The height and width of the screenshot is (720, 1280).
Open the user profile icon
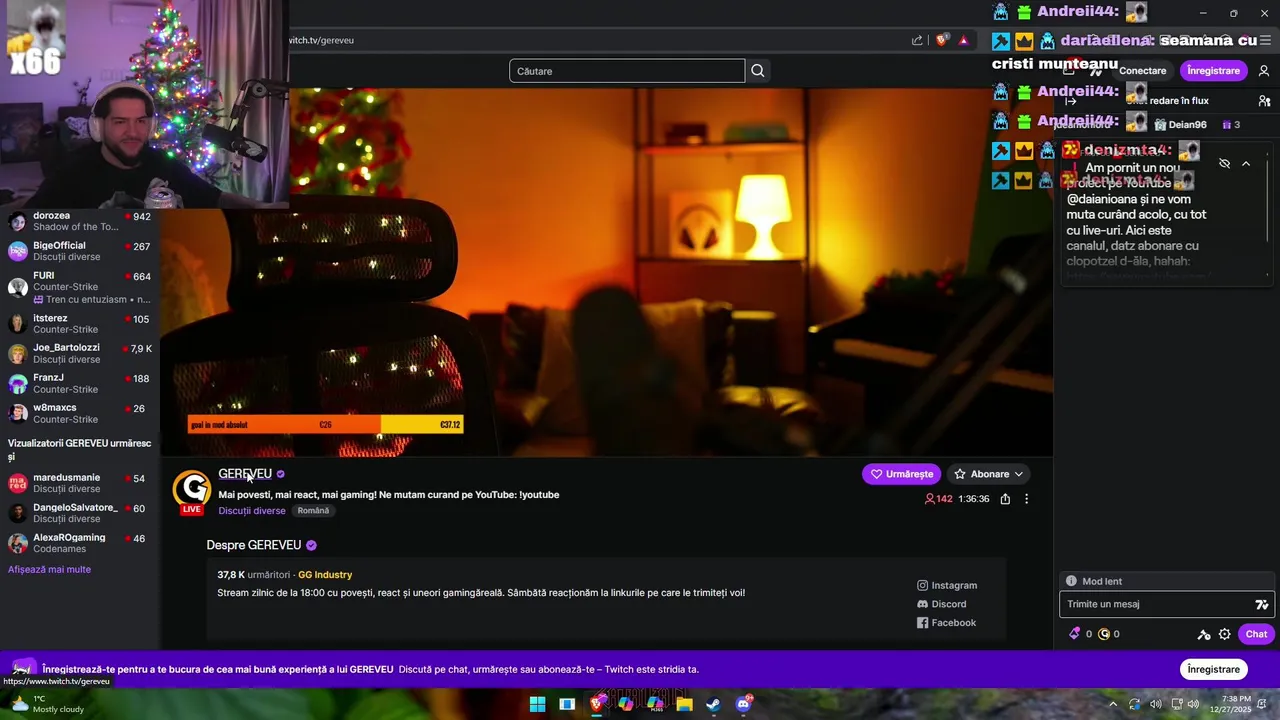pyautogui.click(x=1264, y=71)
